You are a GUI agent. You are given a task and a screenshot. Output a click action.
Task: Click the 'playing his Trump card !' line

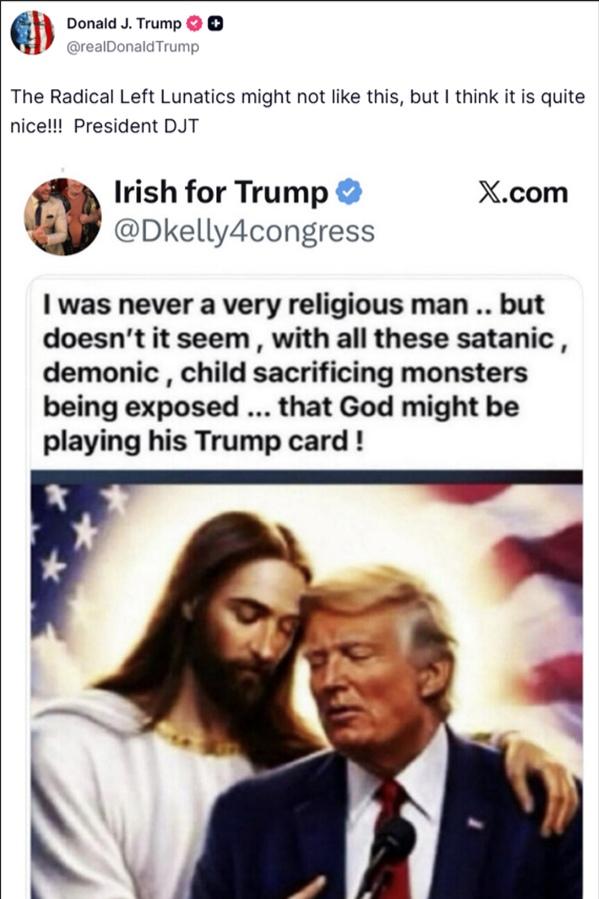coord(203,441)
